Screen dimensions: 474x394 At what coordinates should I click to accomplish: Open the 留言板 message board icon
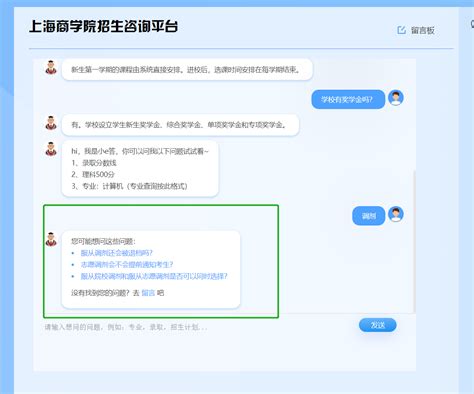[402, 30]
